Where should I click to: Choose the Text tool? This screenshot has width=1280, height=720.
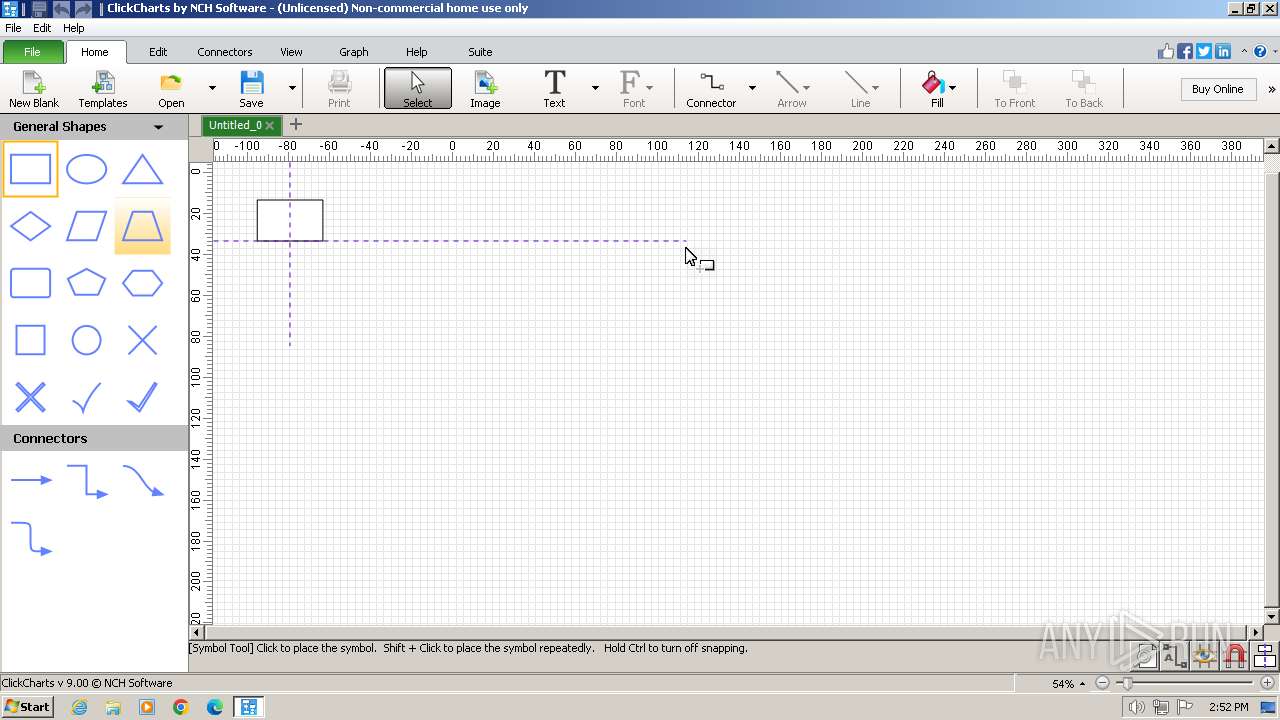pyautogui.click(x=554, y=89)
